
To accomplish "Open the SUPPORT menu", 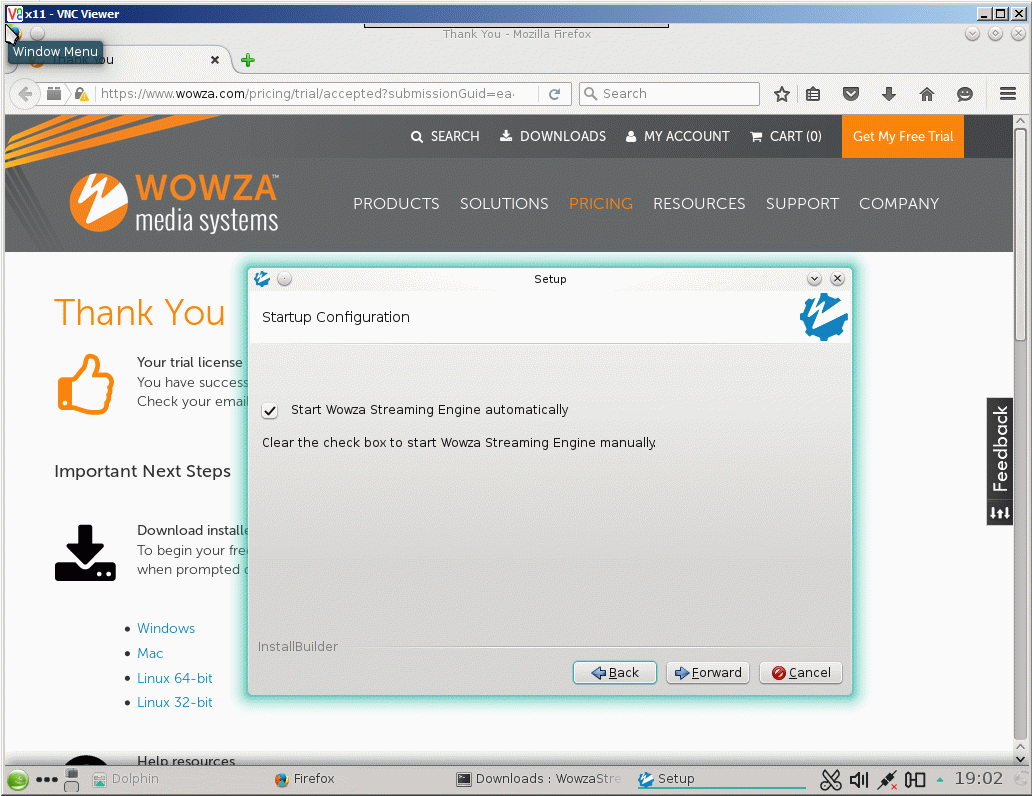I will coord(802,203).
